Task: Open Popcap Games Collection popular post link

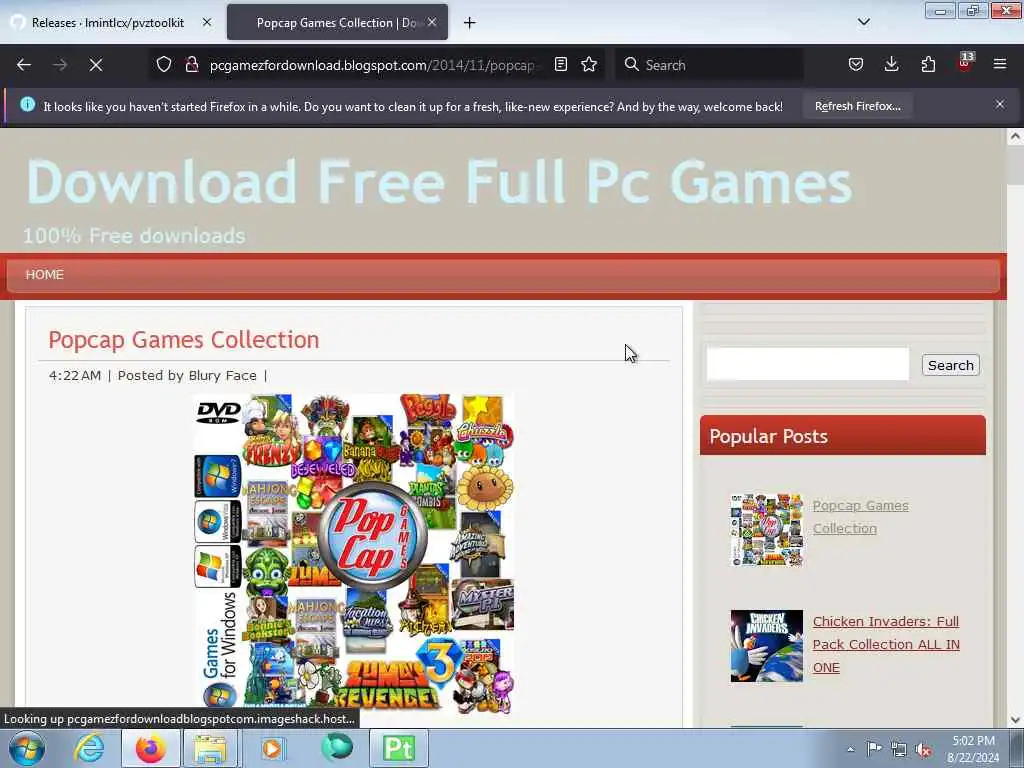Action: [860, 517]
